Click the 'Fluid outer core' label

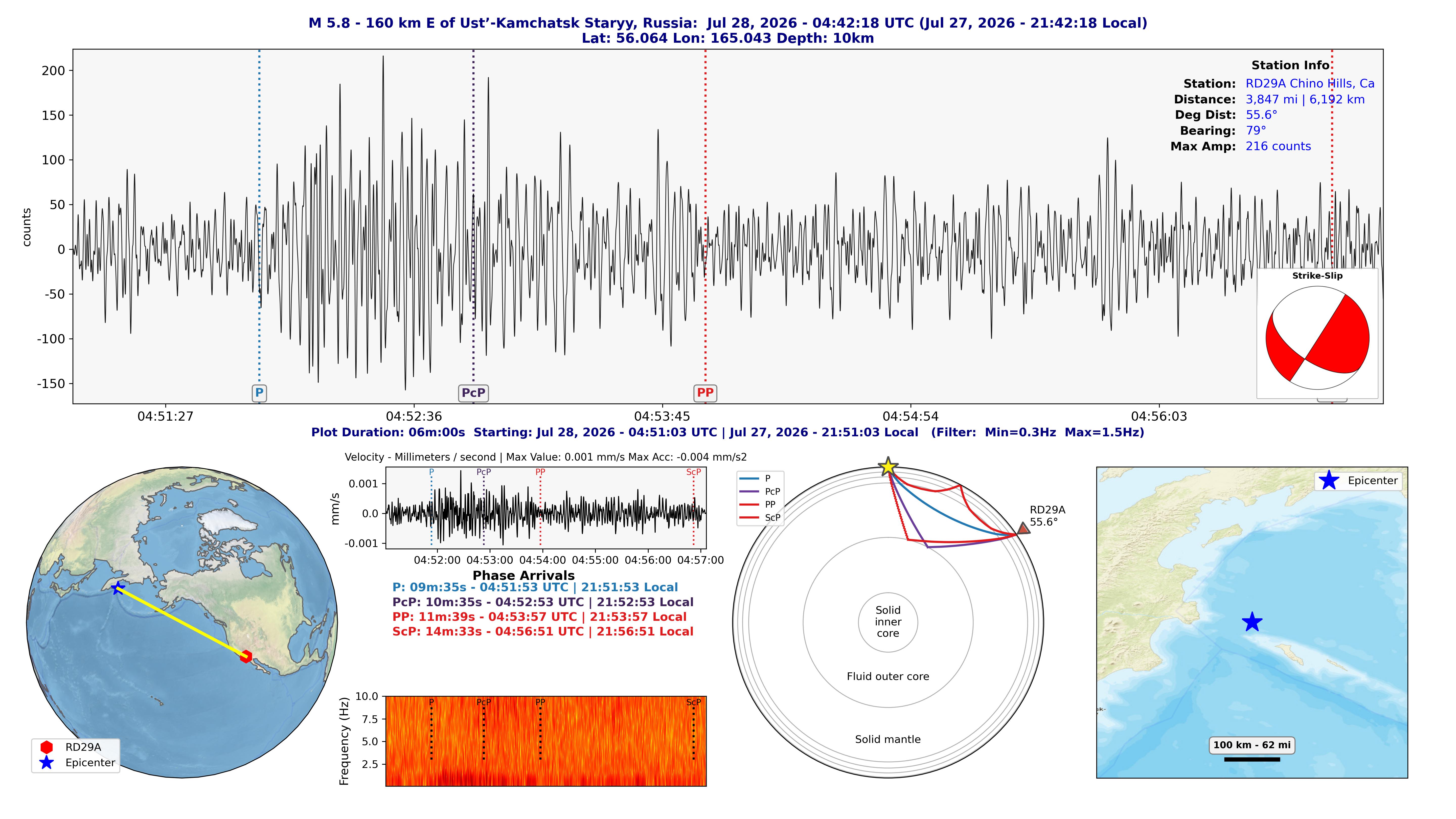click(888, 677)
